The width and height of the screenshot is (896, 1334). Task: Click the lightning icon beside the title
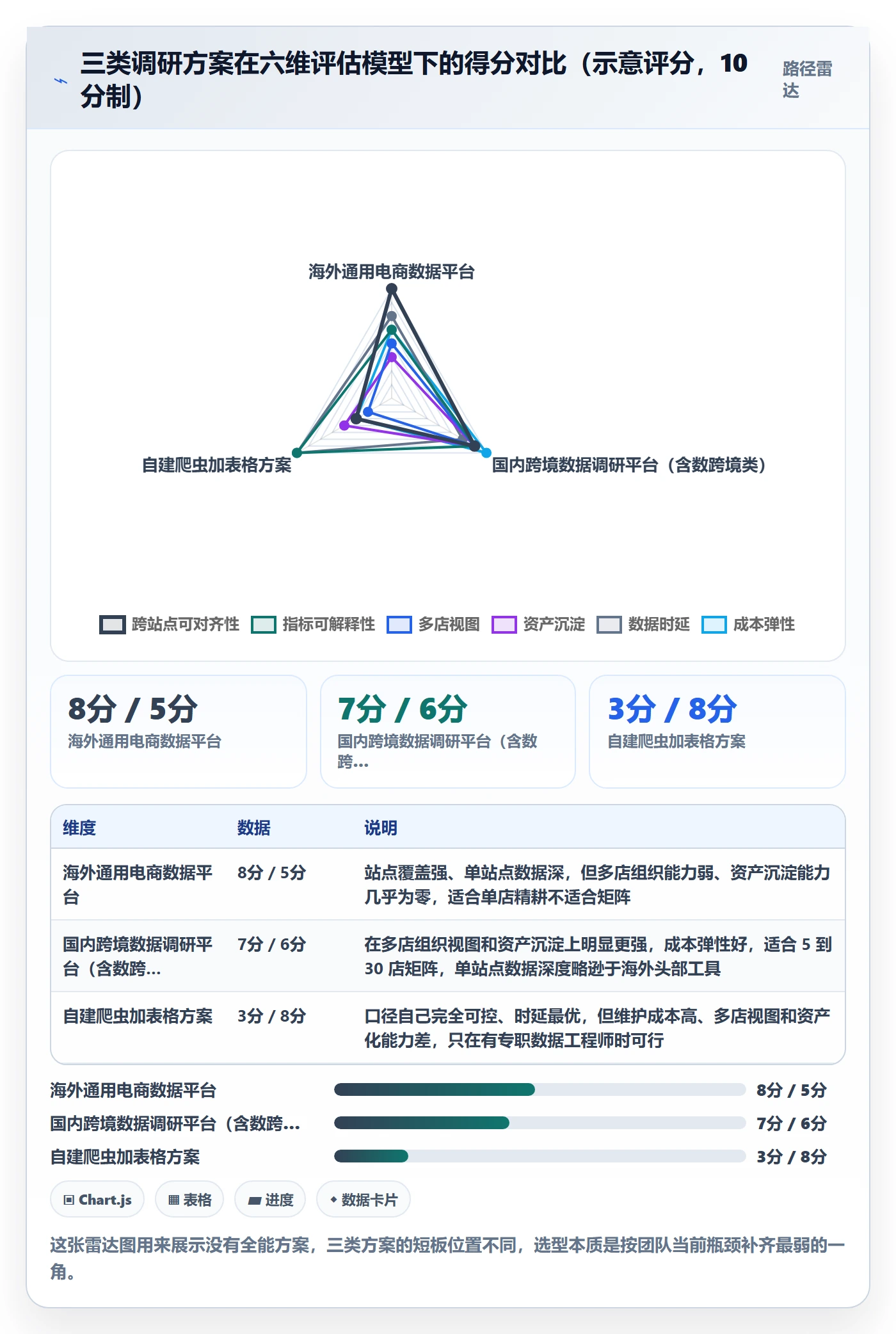[x=60, y=81]
